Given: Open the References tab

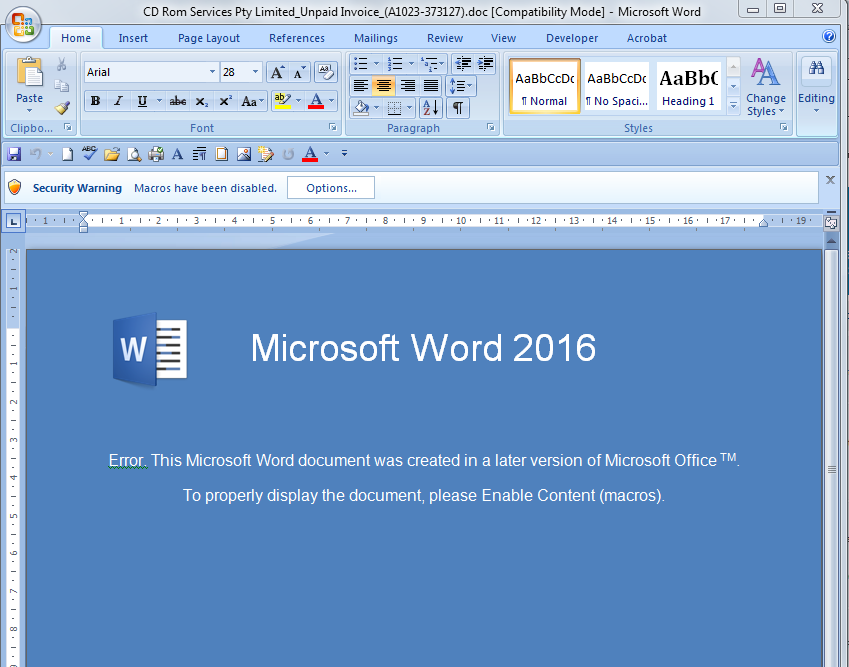Looking at the screenshot, I should click(x=297, y=38).
